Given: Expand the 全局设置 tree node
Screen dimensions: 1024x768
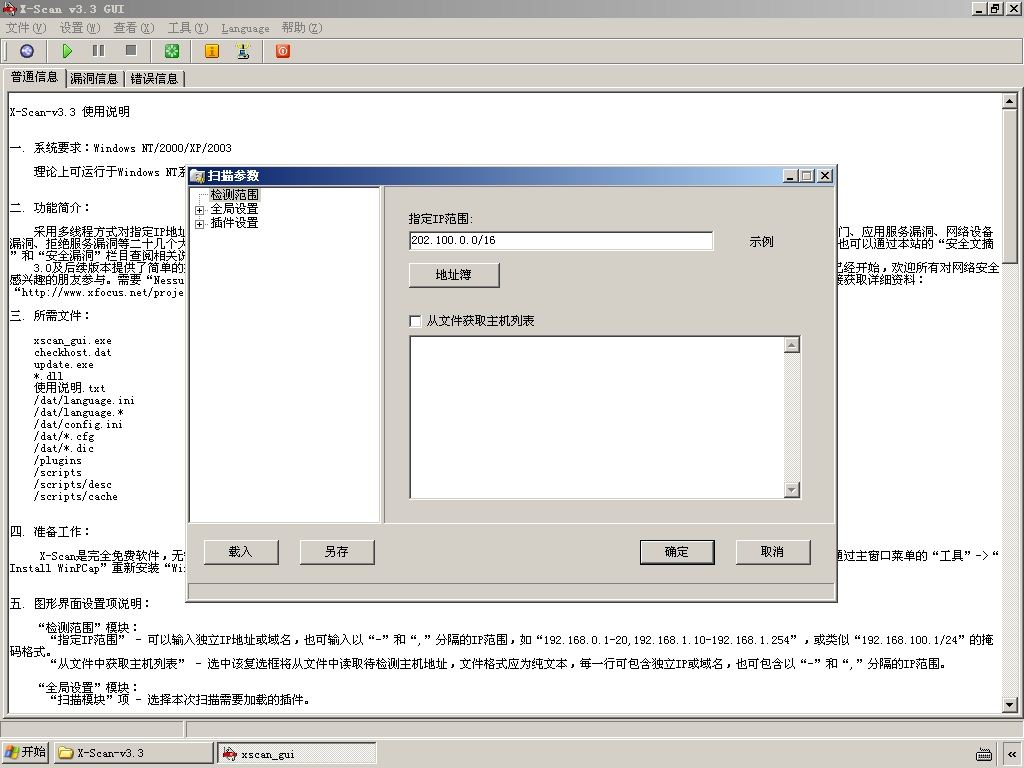Looking at the screenshot, I should pyautogui.click(x=199, y=210).
